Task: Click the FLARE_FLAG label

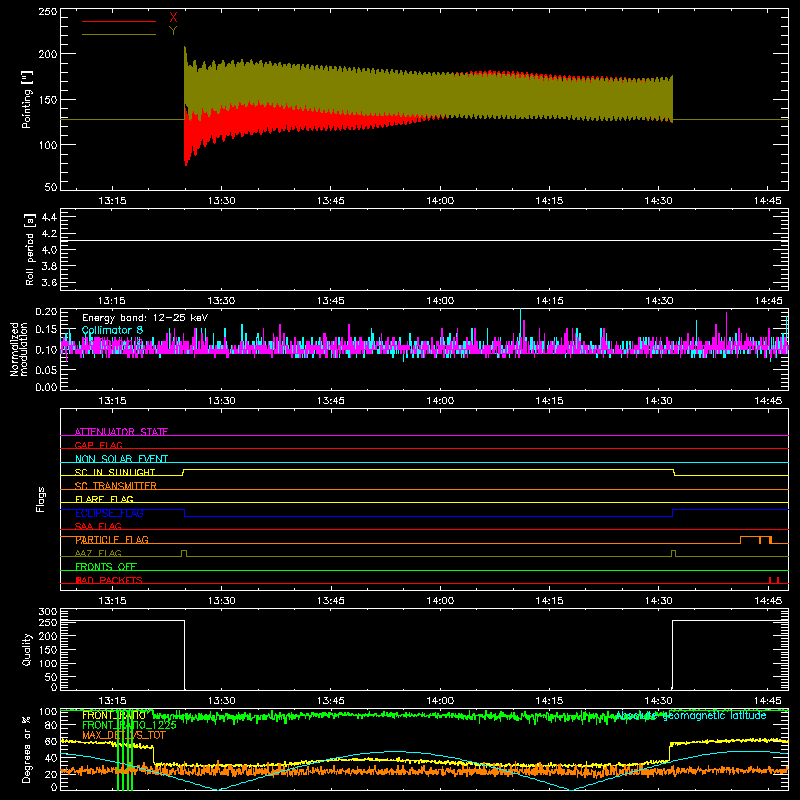Action: pyautogui.click(x=104, y=499)
